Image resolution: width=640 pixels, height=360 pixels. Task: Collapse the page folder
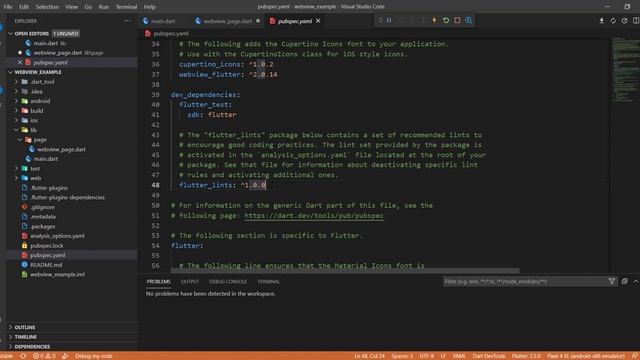pyautogui.click(x=40, y=140)
